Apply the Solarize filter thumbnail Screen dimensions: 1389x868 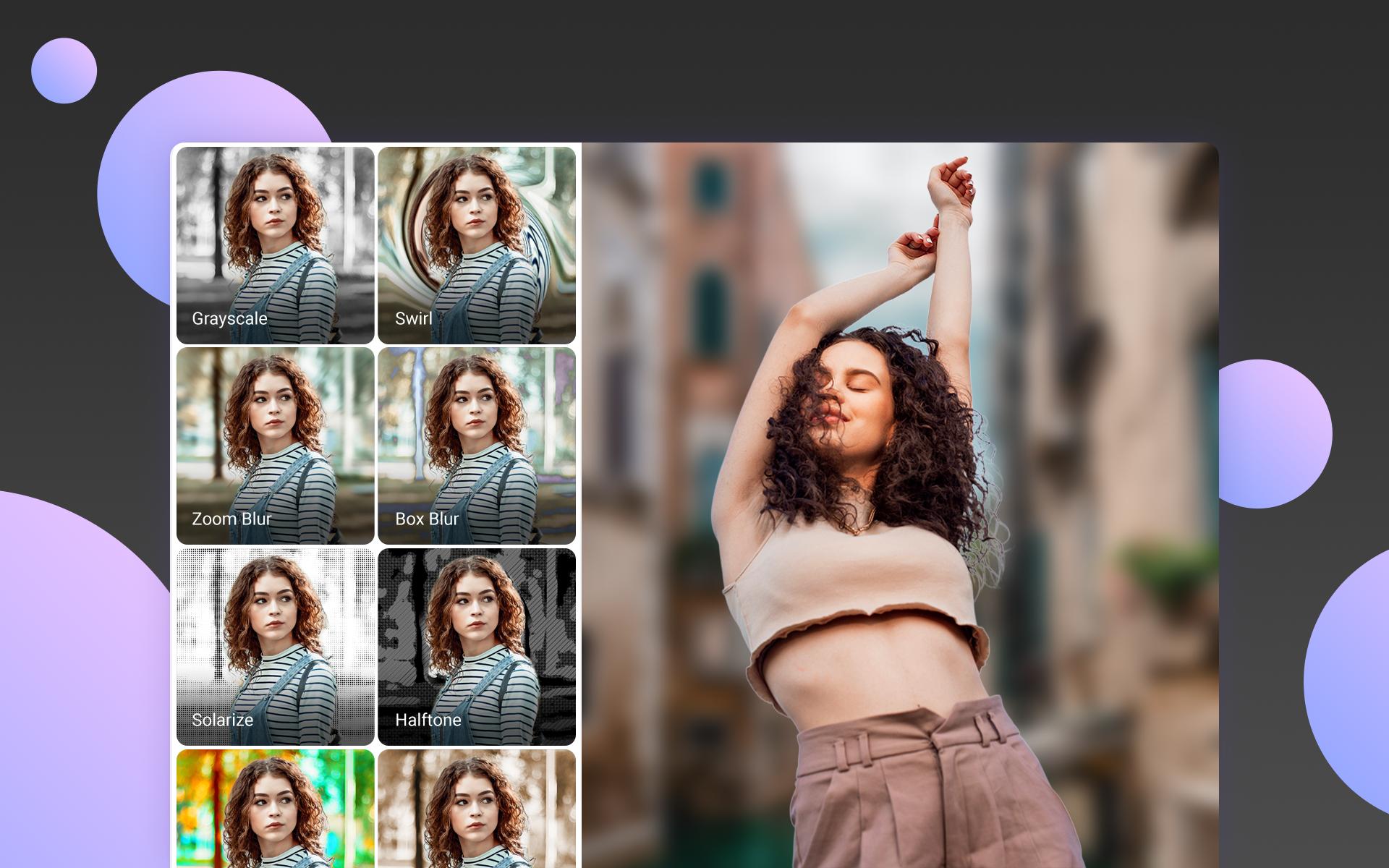[276, 647]
